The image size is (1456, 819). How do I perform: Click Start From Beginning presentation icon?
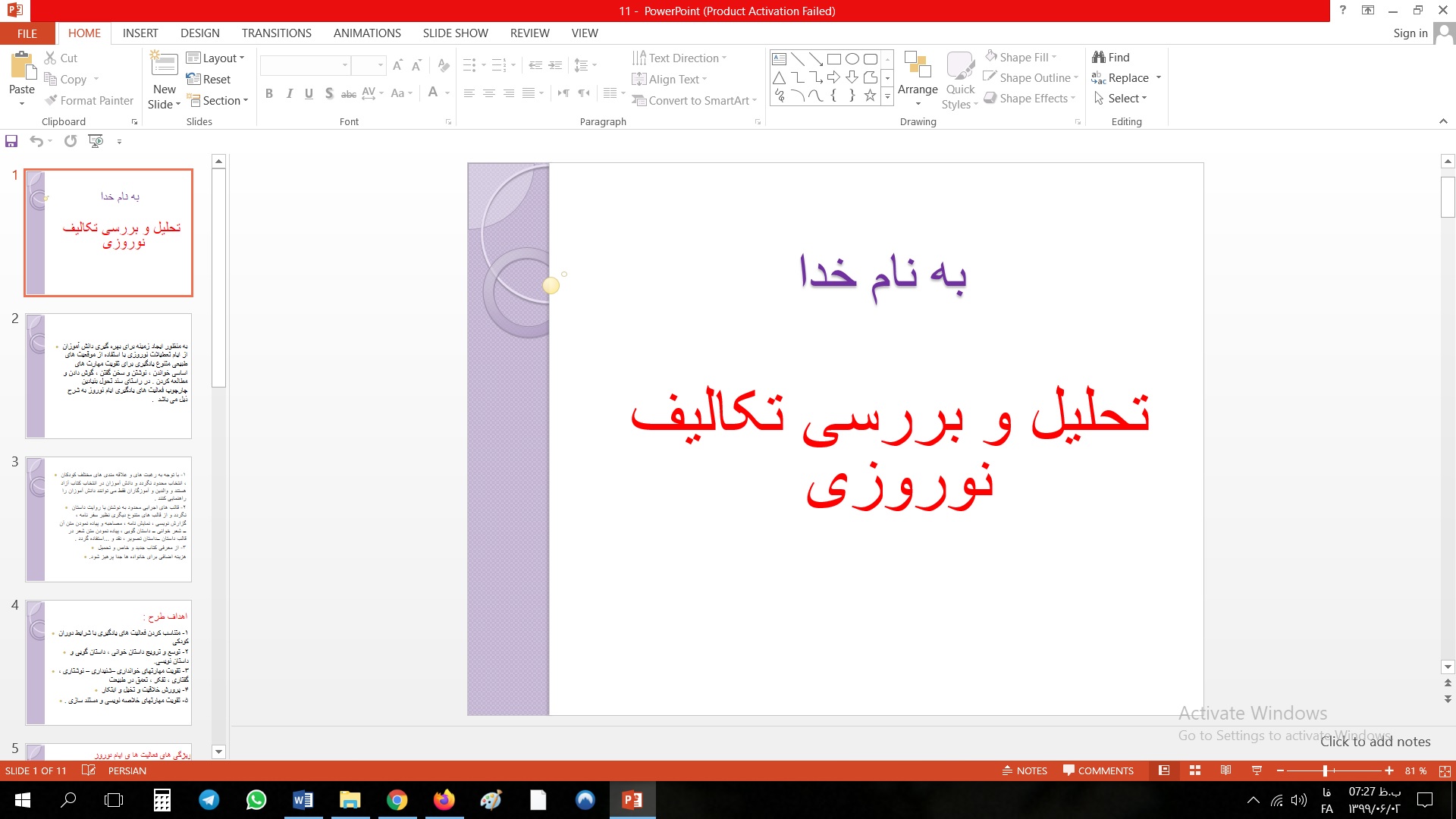point(96,141)
